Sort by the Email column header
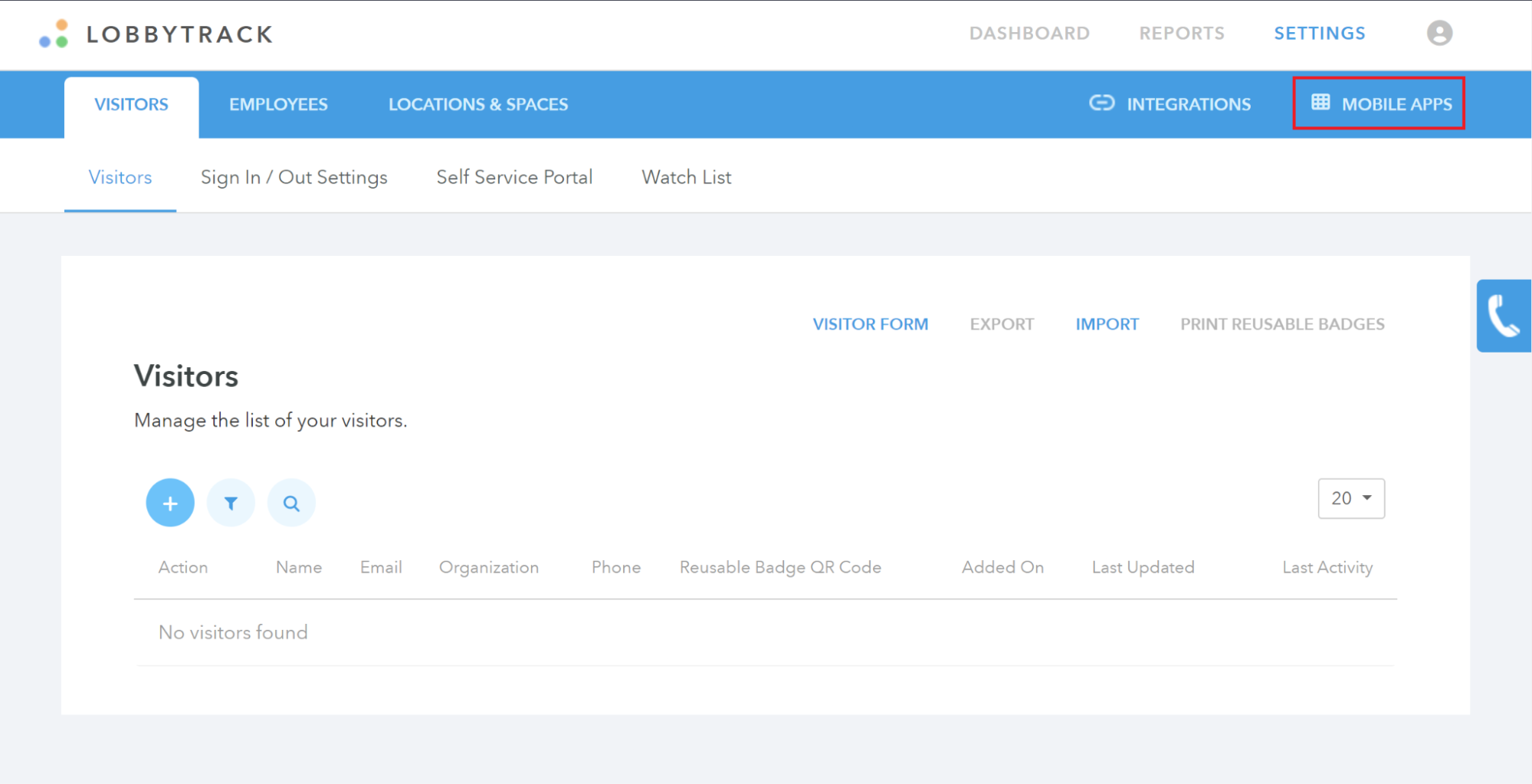Viewport: 1532px width, 784px height. click(381, 567)
